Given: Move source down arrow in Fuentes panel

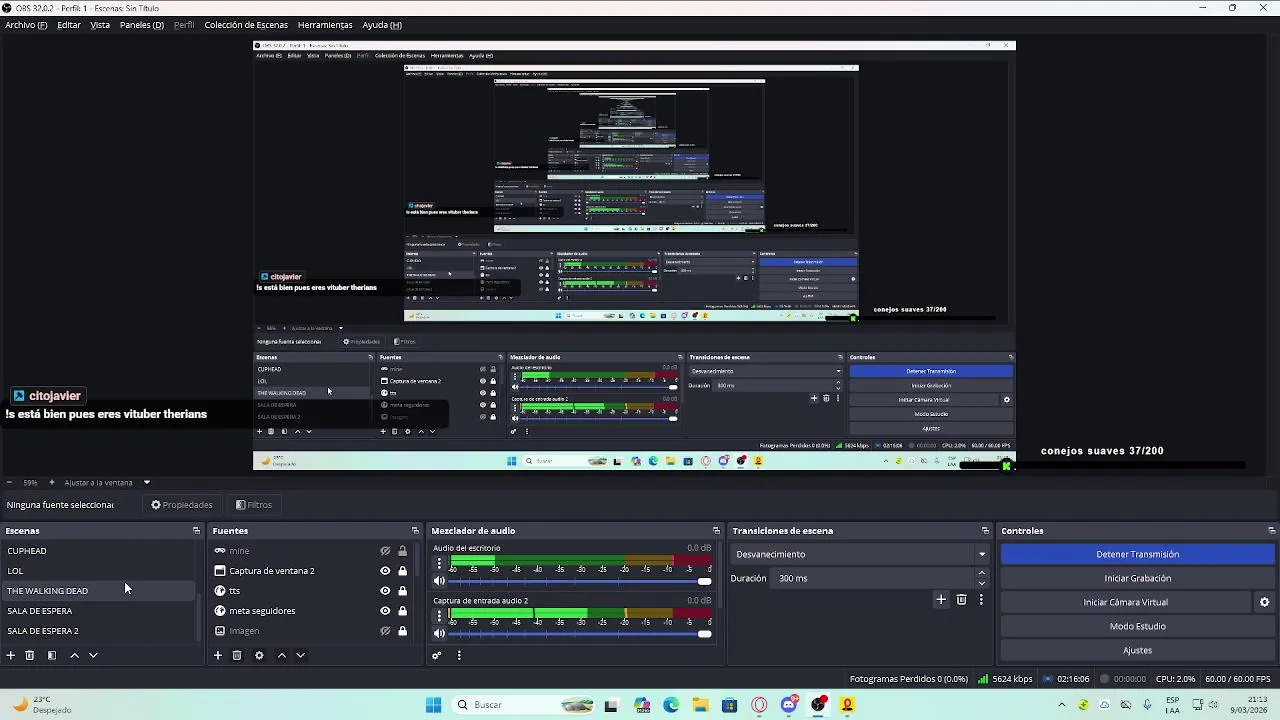Looking at the screenshot, I should point(300,655).
